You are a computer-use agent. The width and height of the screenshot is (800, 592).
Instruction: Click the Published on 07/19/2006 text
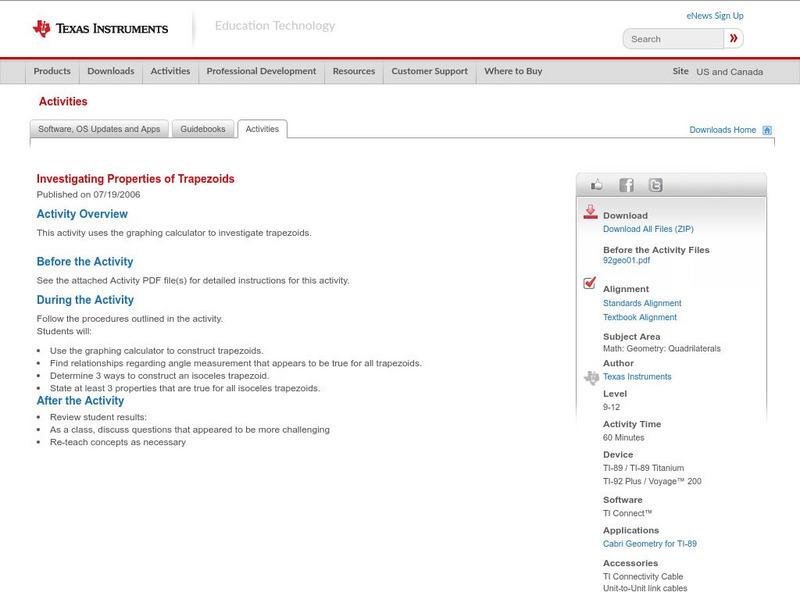coord(88,194)
